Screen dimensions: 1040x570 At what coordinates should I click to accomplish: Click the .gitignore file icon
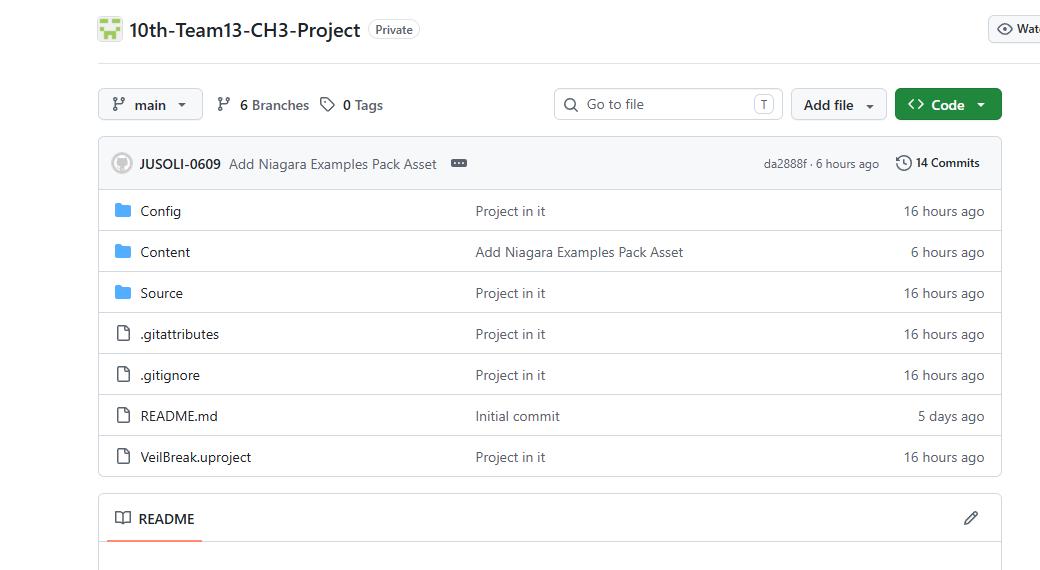pyautogui.click(x=123, y=374)
